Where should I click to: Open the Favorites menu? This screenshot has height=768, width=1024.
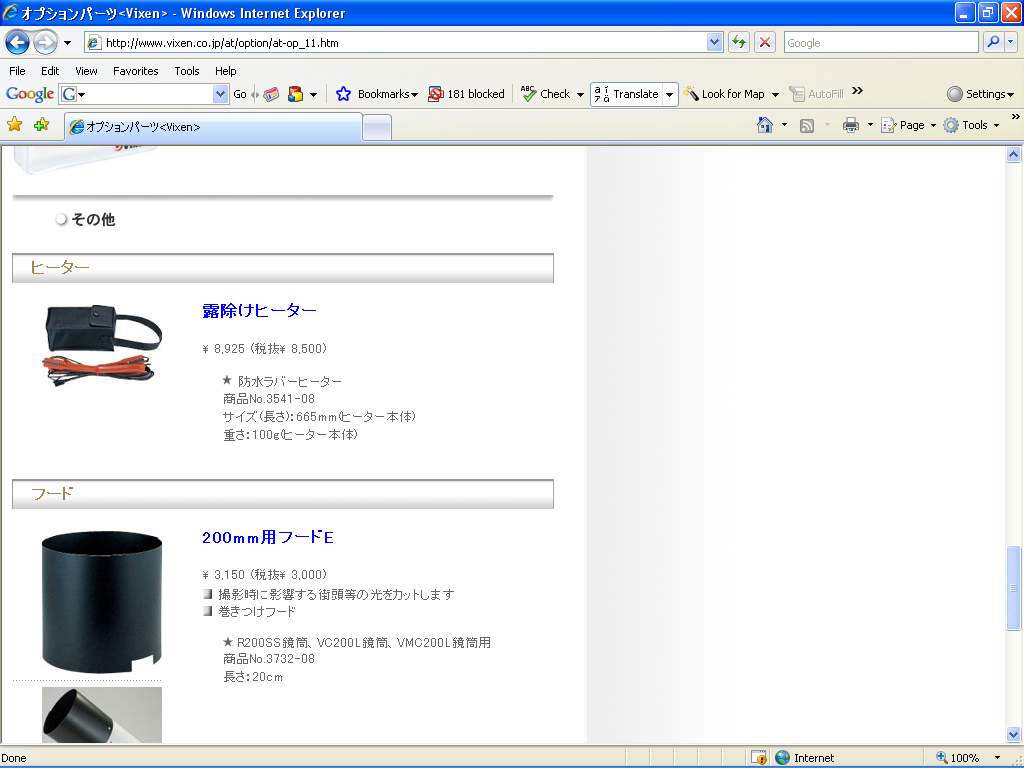point(136,71)
